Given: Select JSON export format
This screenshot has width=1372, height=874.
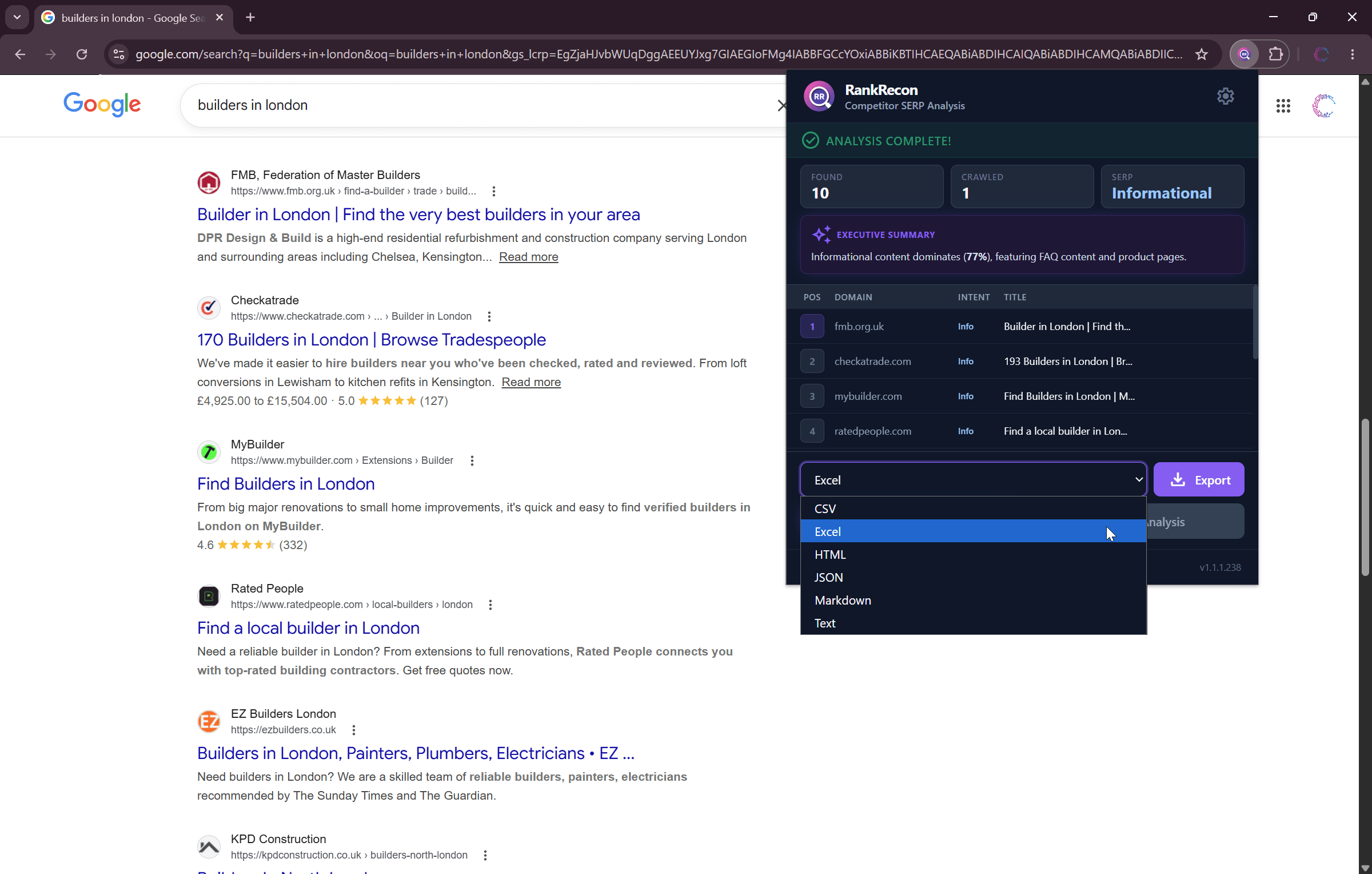Looking at the screenshot, I should (x=973, y=577).
